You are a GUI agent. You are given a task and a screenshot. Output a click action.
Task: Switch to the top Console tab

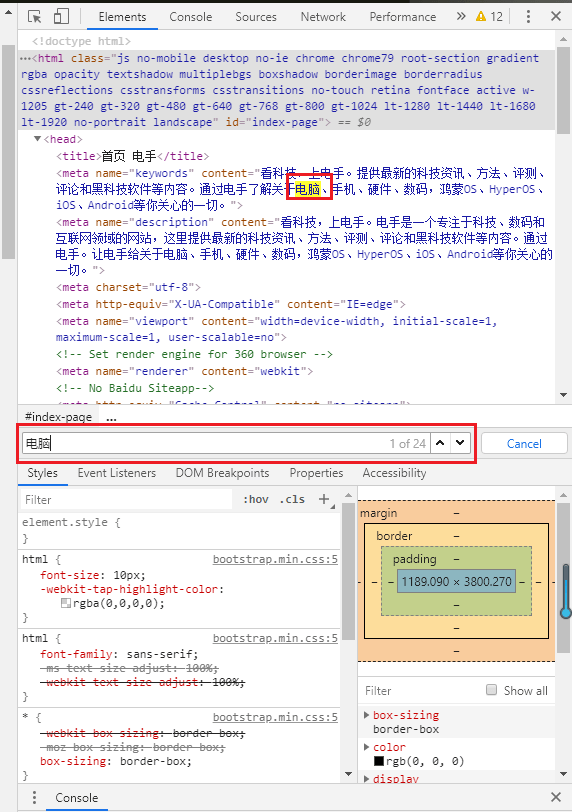point(190,17)
